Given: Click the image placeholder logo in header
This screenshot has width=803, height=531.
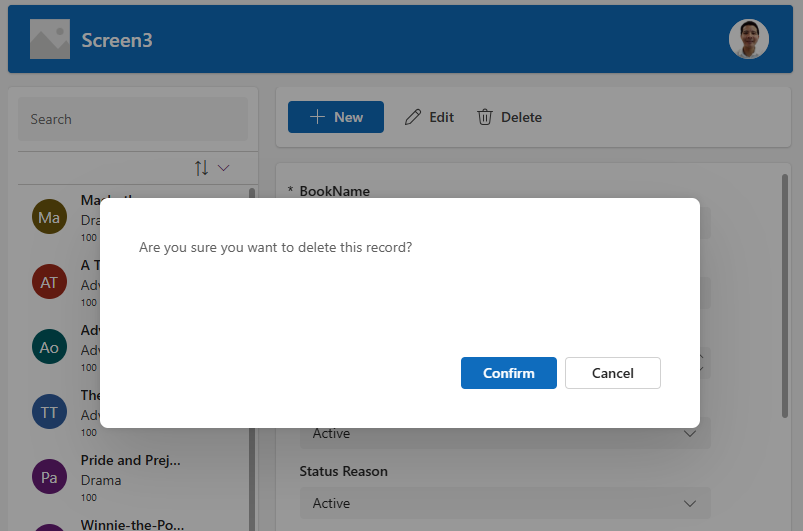Looking at the screenshot, I should [49, 40].
